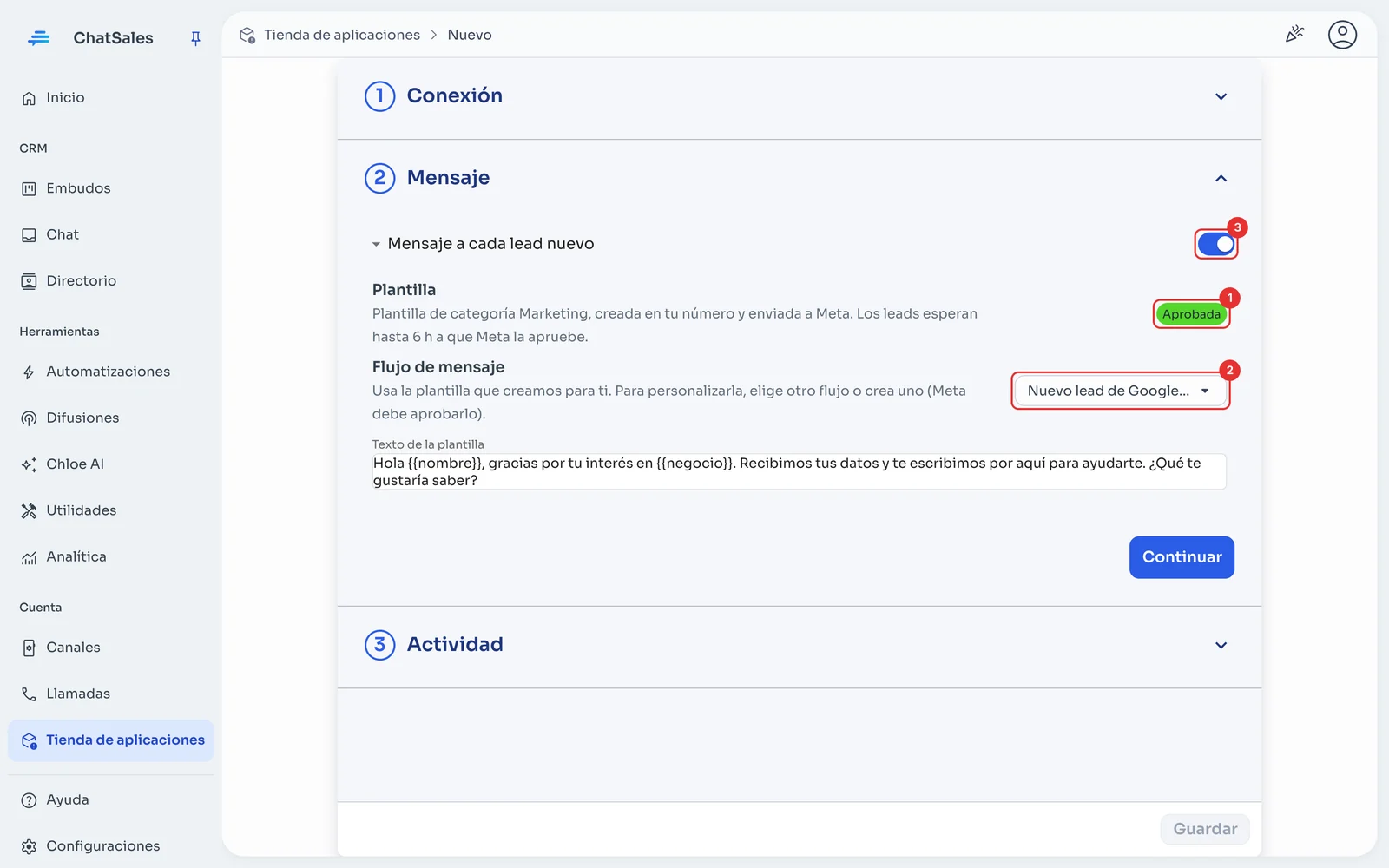
Task: Click the Guardar button
Action: click(x=1205, y=829)
